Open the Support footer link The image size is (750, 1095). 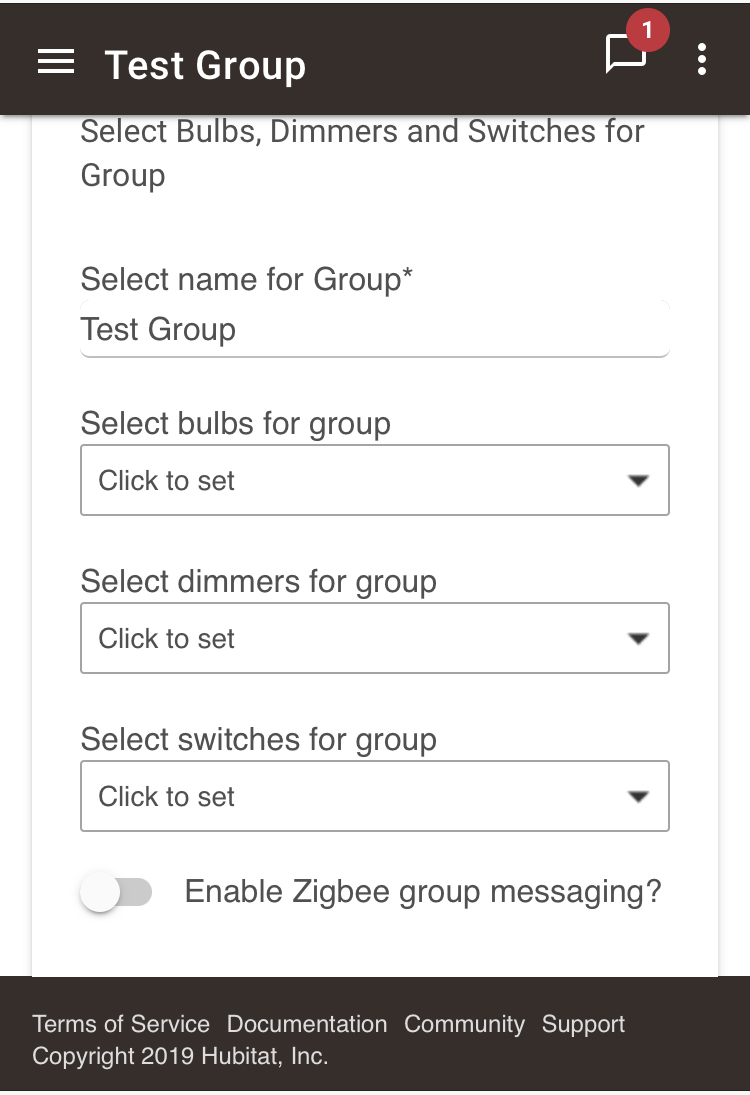583,1024
